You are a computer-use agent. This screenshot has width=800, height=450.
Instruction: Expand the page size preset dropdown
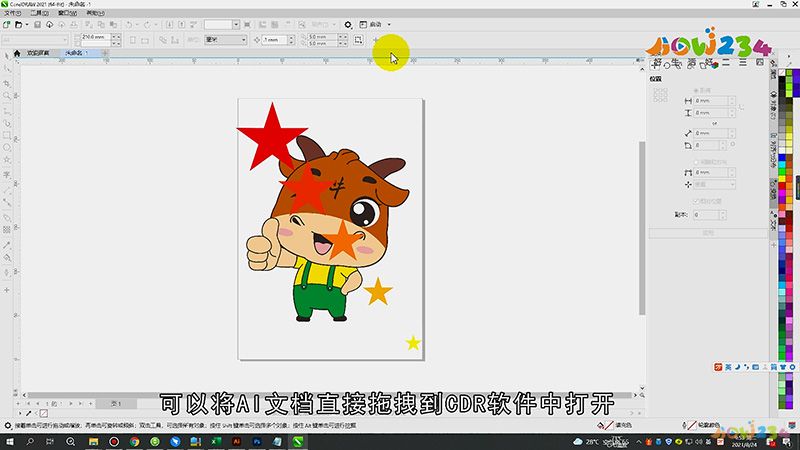(x=65, y=40)
